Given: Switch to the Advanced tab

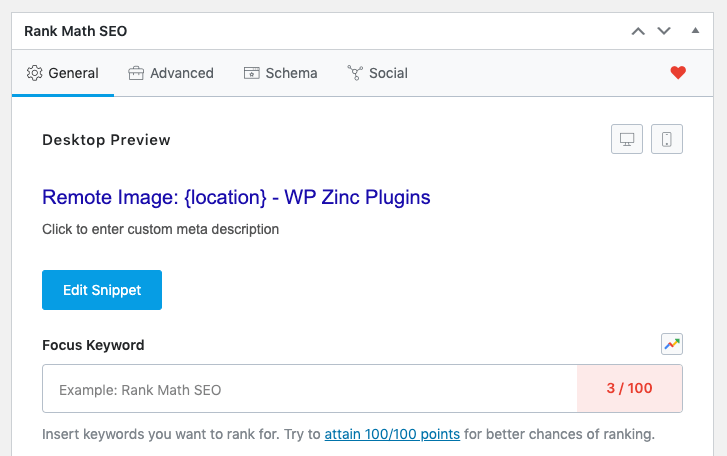Looking at the screenshot, I should point(171,73).
